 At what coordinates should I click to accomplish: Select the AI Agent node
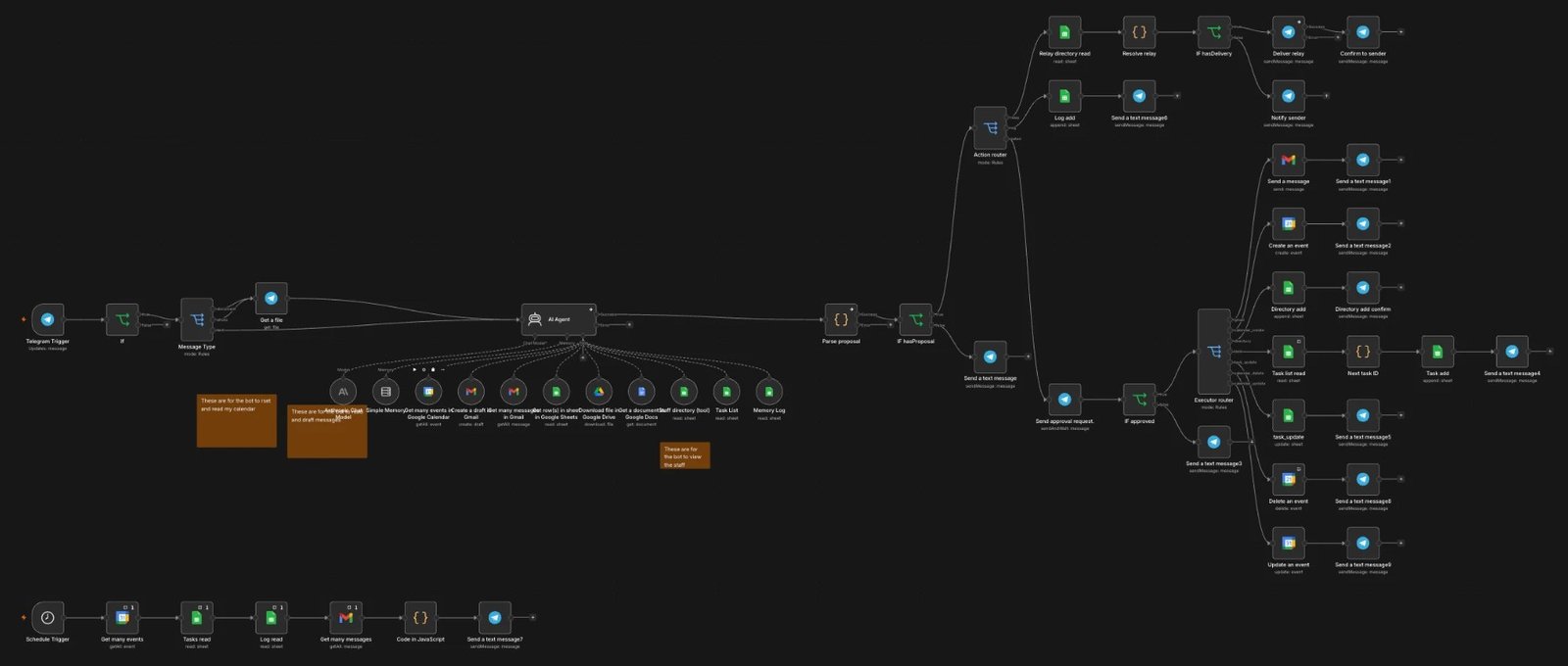[559, 319]
